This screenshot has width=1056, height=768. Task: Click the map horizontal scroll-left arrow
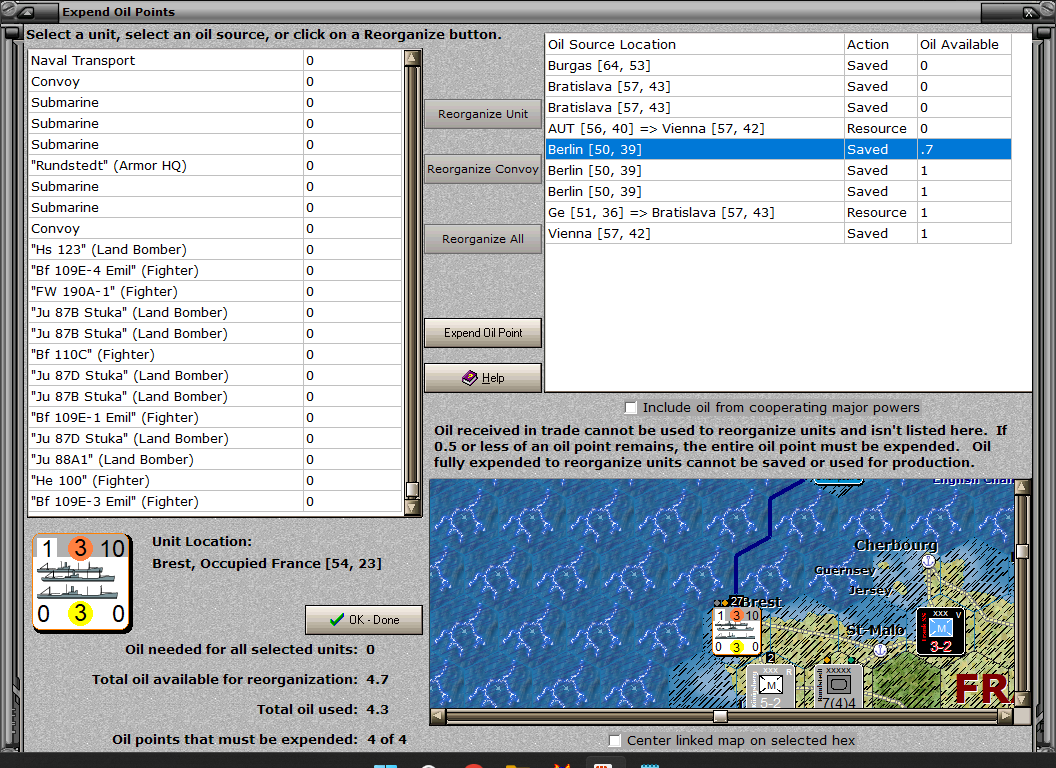pos(438,716)
